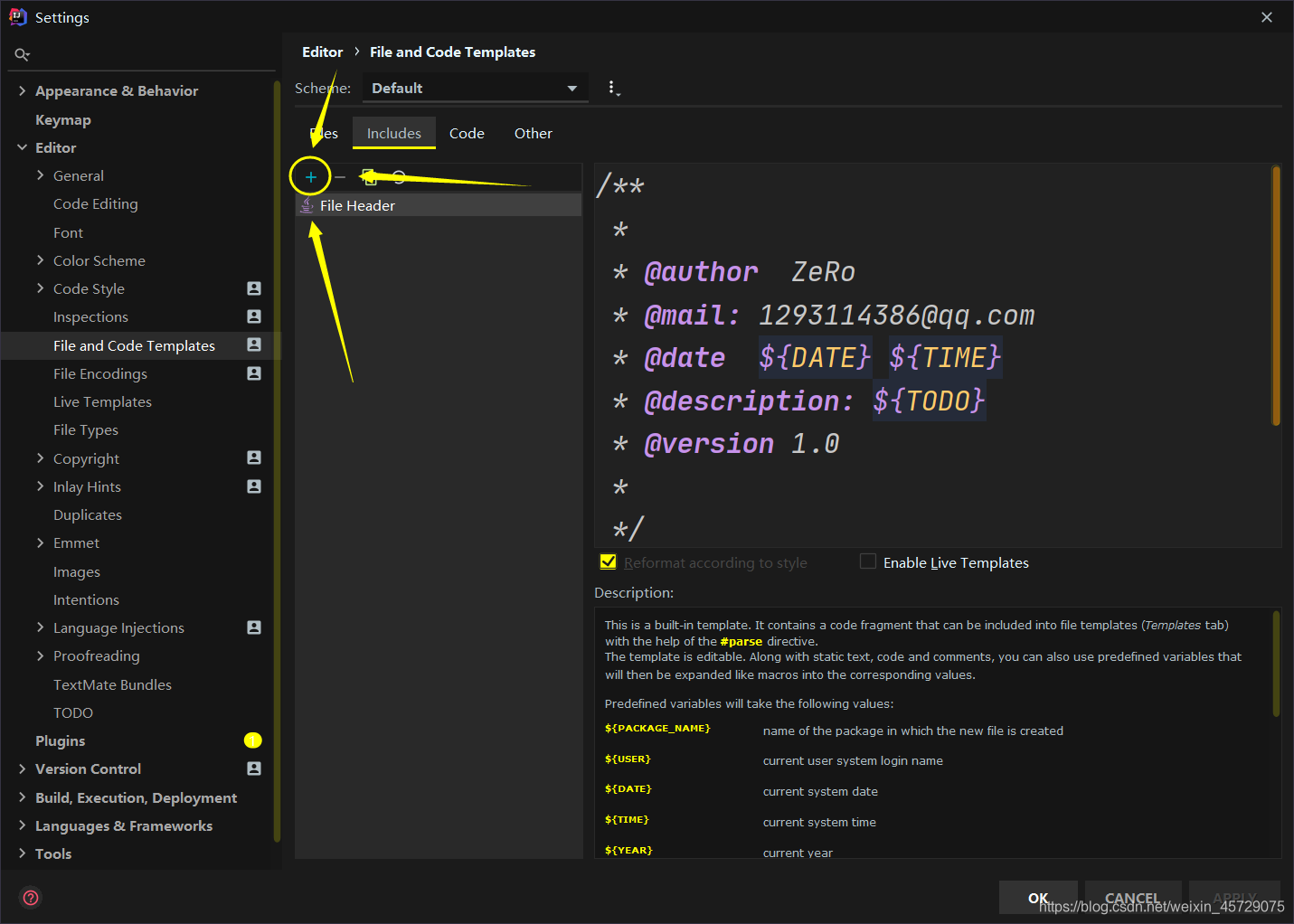Click the settings tree scrollbar
This screenshot has height=924, width=1294.
(x=277, y=461)
